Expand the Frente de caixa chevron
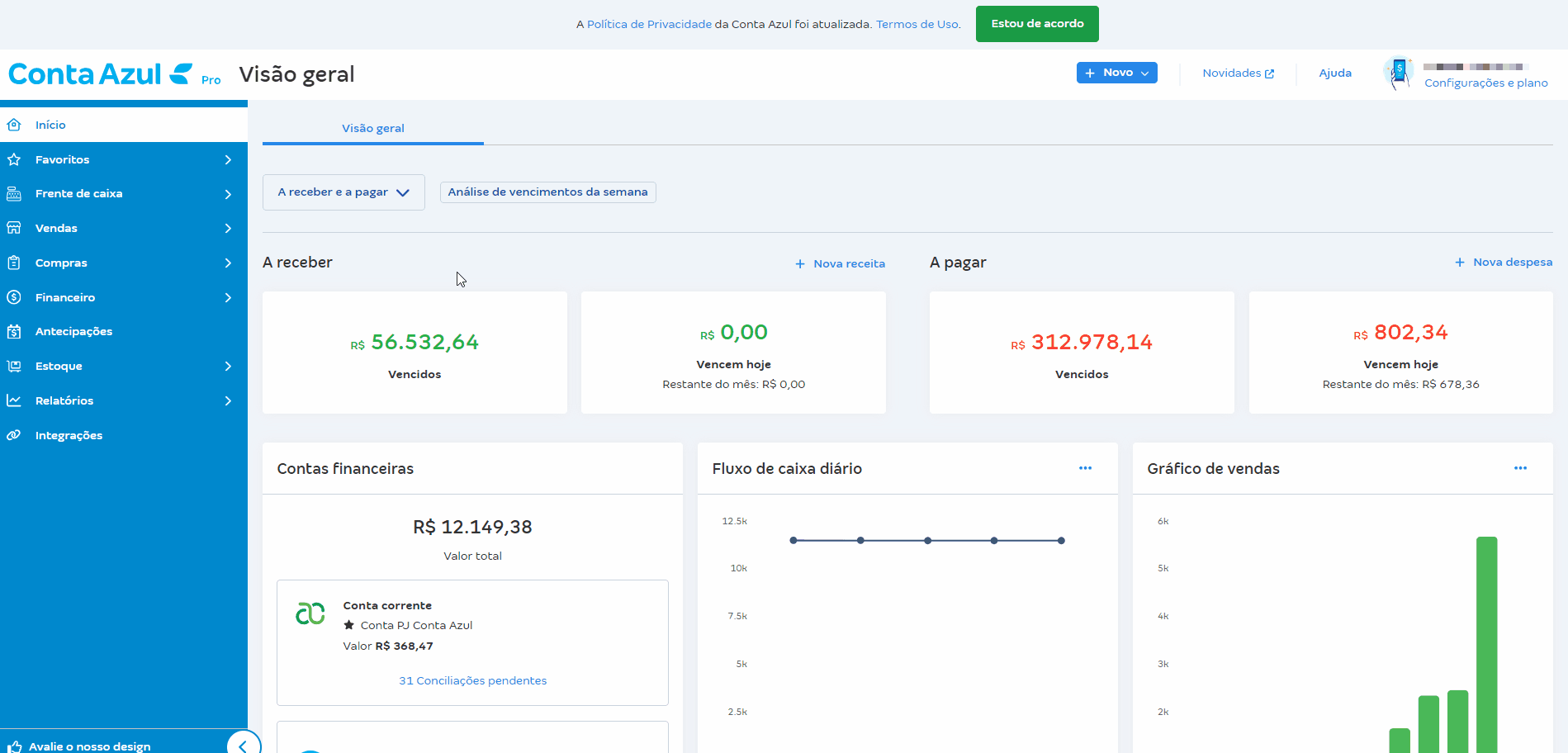 pyautogui.click(x=228, y=194)
